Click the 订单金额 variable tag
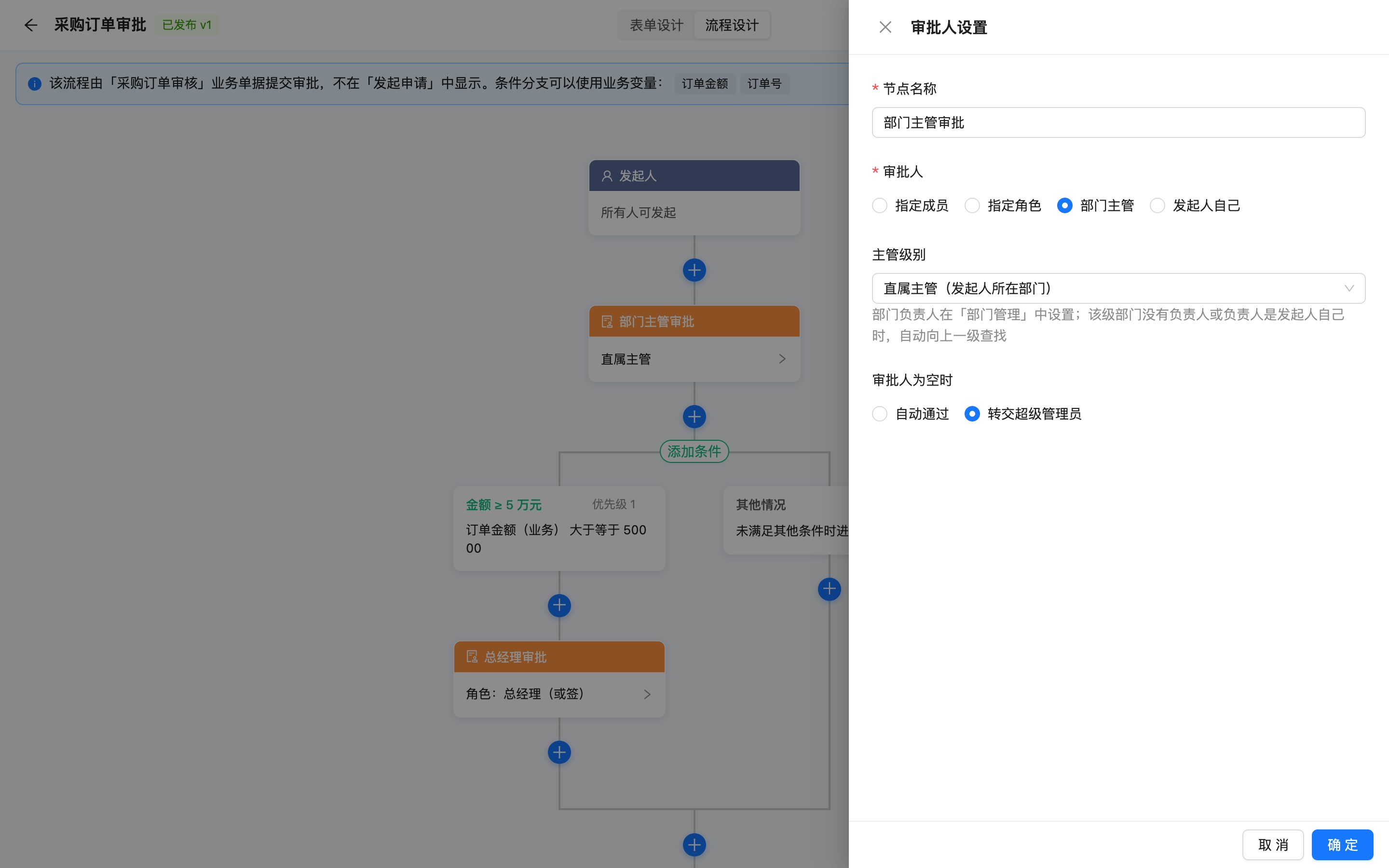The image size is (1389, 868). coord(704,84)
